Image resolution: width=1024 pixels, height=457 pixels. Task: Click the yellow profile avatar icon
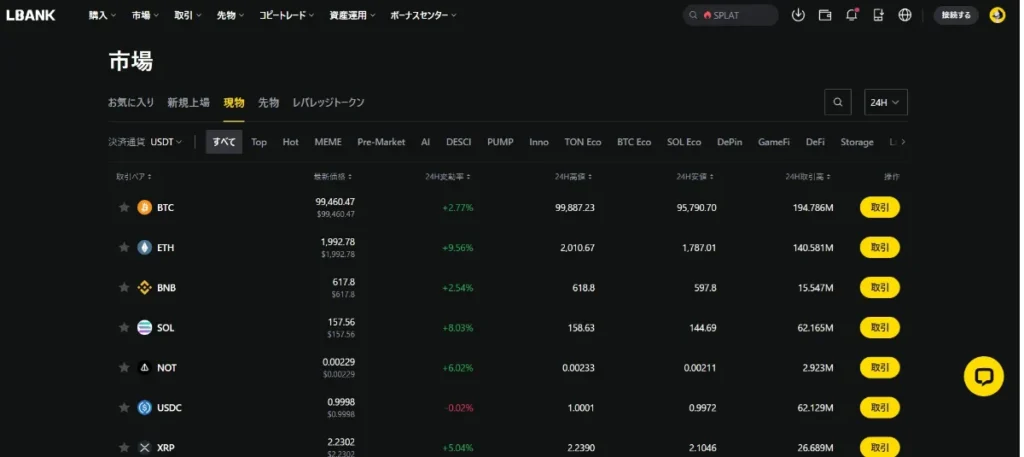(x=997, y=15)
